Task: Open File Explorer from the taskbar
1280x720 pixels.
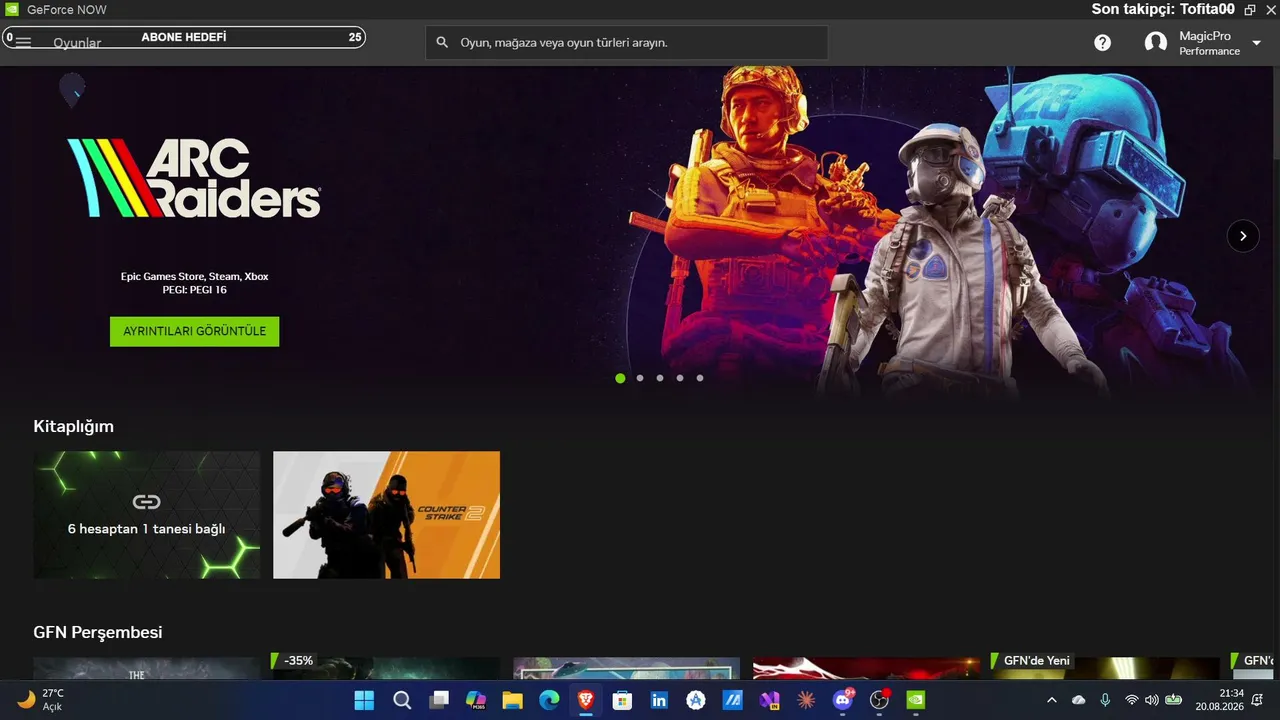Action: coord(512,700)
